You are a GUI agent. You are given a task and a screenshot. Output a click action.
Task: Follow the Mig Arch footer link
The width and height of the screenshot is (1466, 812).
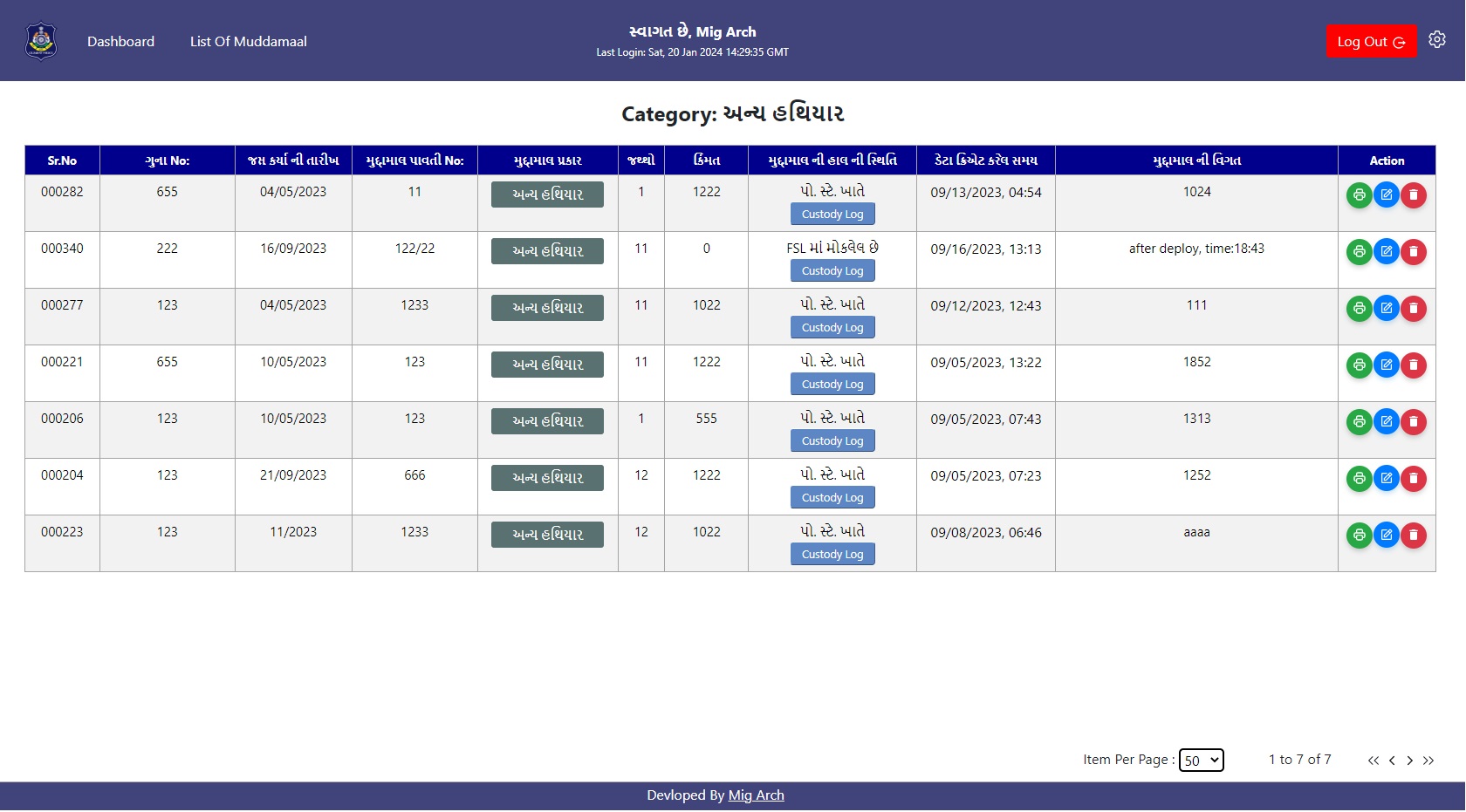756,795
